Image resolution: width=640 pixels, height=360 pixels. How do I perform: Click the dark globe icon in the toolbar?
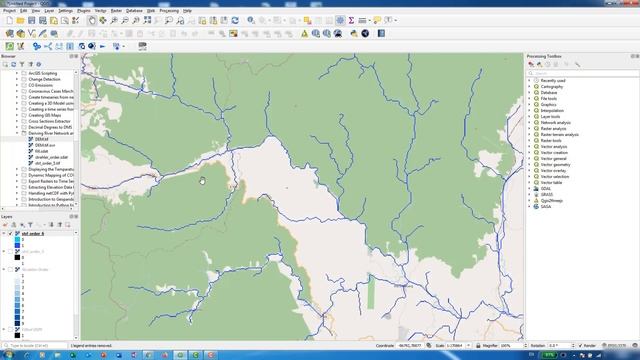point(365,33)
